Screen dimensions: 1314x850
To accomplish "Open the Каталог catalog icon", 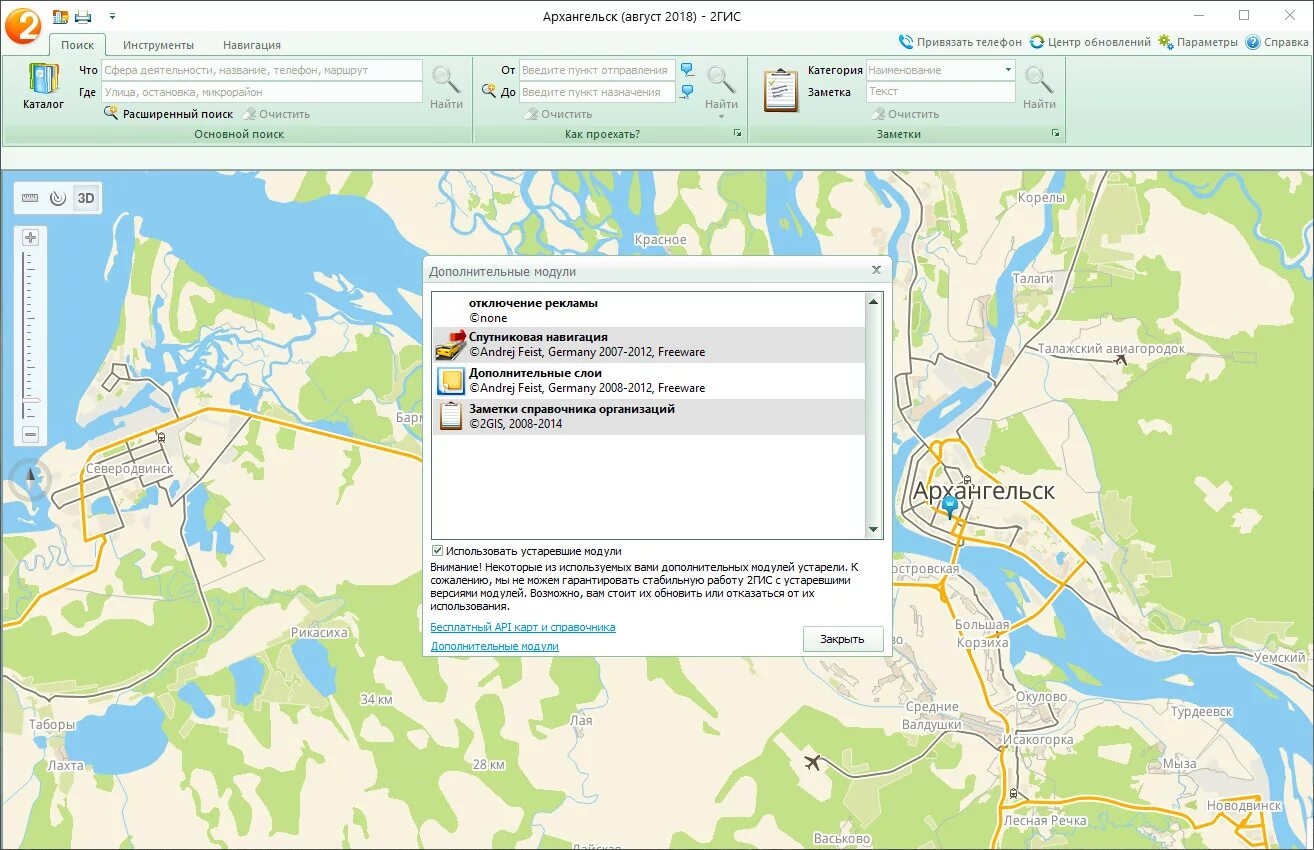I will [43, 87].
